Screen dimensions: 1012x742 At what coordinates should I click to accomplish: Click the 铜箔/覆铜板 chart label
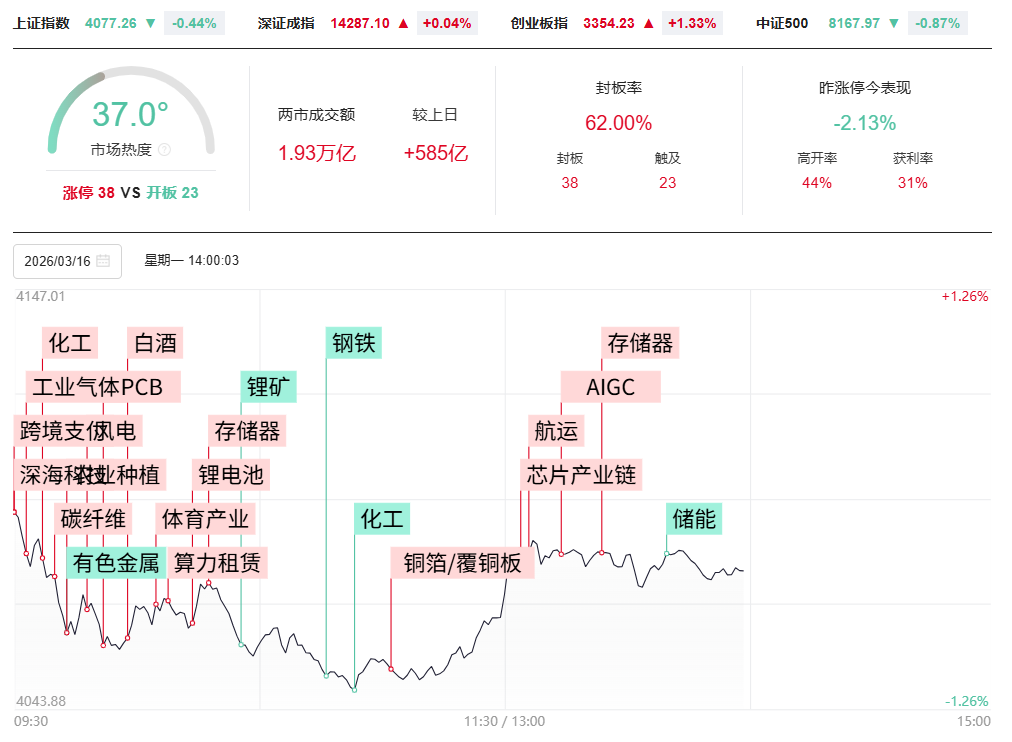[462, 563]
